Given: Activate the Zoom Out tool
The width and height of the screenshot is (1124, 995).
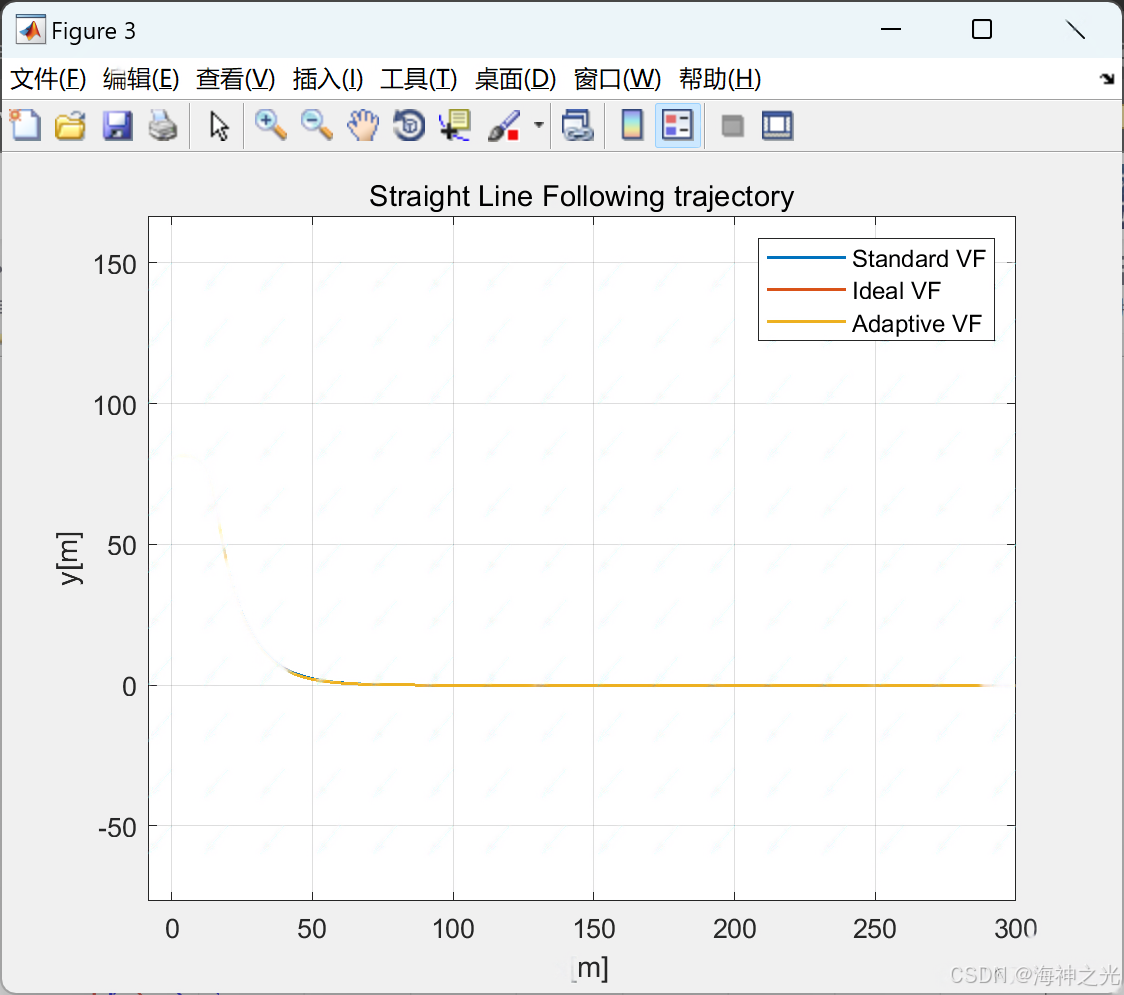Looking at the screenshot, I should click(317, 125).
